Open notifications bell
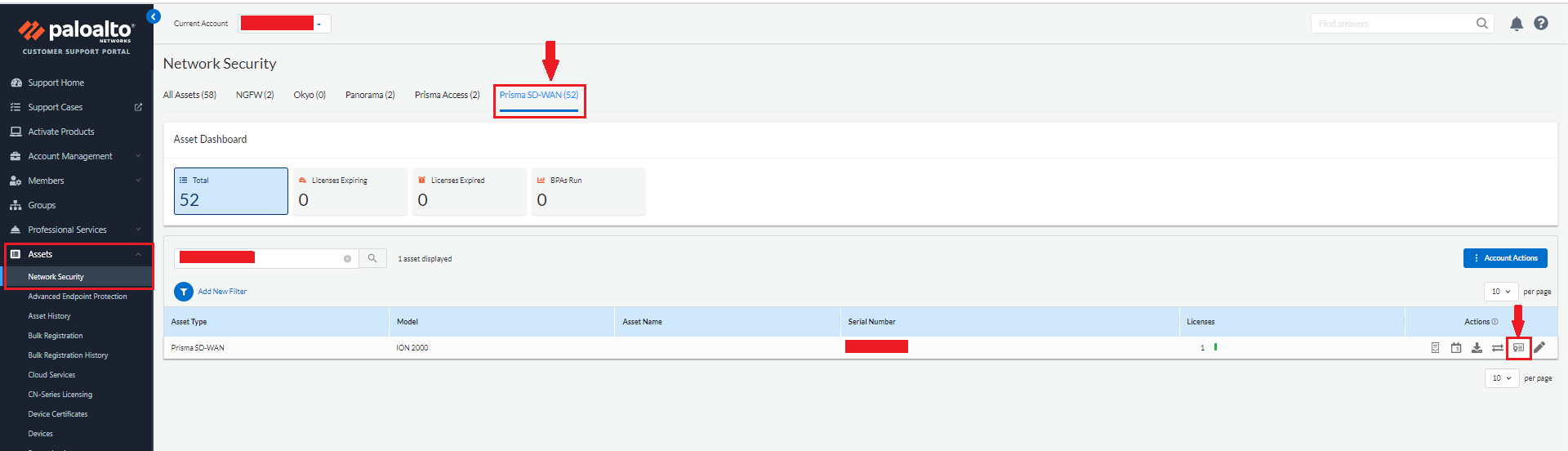The height and width of the screenshot is (451, 1568). pyautogui.click(x=1517, y=24)
